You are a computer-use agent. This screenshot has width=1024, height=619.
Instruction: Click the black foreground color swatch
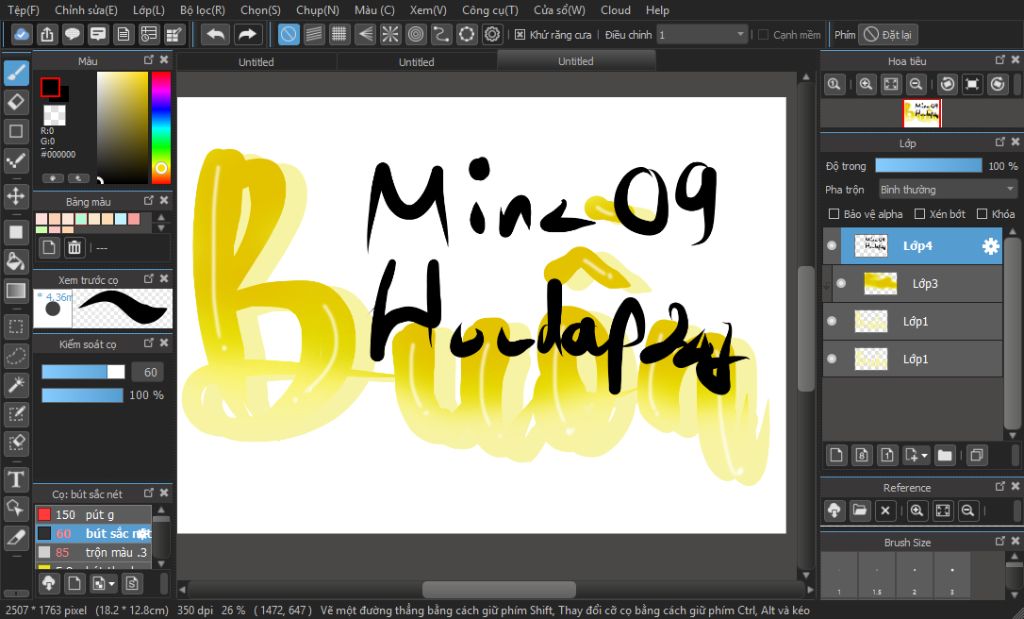[x=50, y=87]
